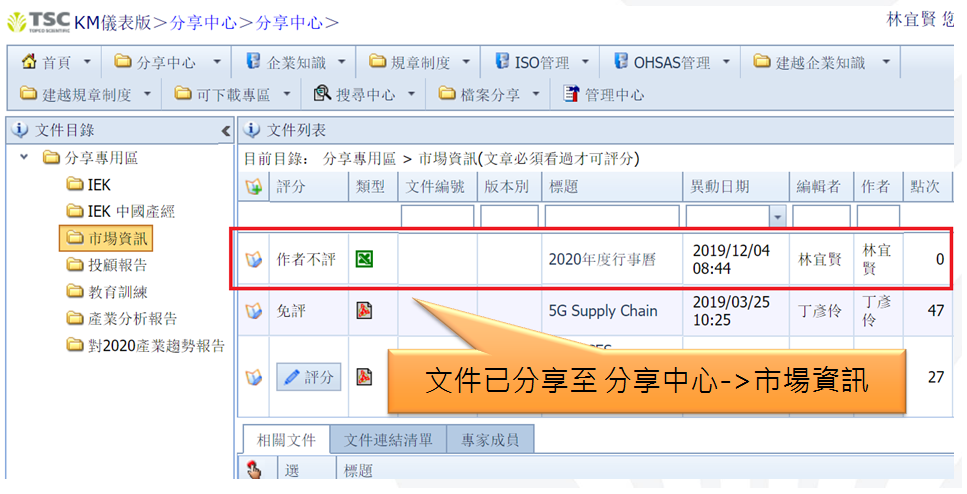
Task: Sort by the 點次 column header
Action: [x=923, y=187]
